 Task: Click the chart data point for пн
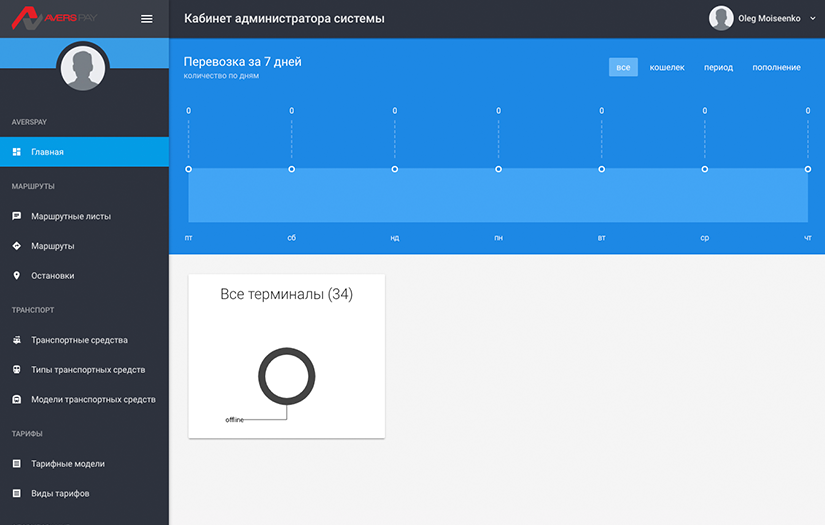point(498,169)
